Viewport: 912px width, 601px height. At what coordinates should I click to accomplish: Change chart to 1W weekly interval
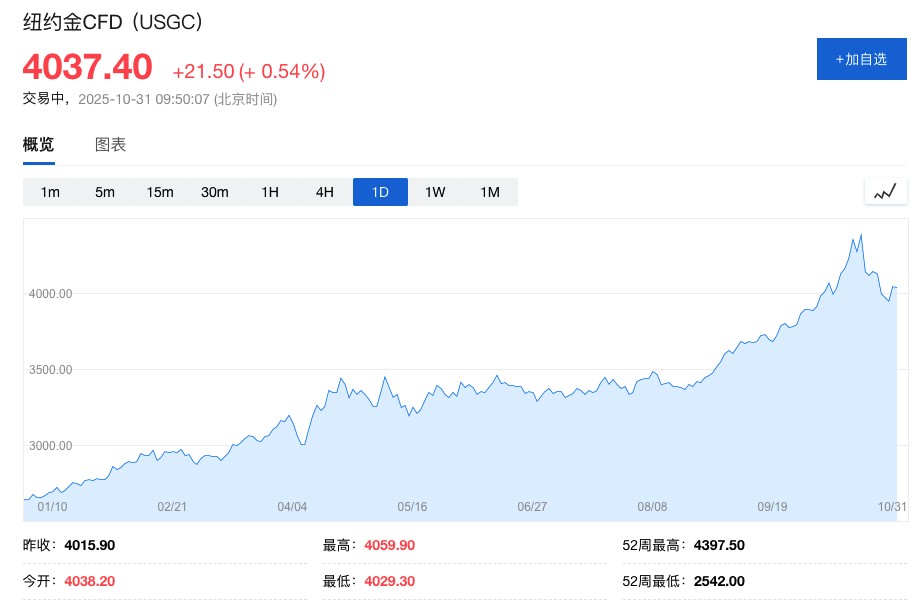pos(435,192)
